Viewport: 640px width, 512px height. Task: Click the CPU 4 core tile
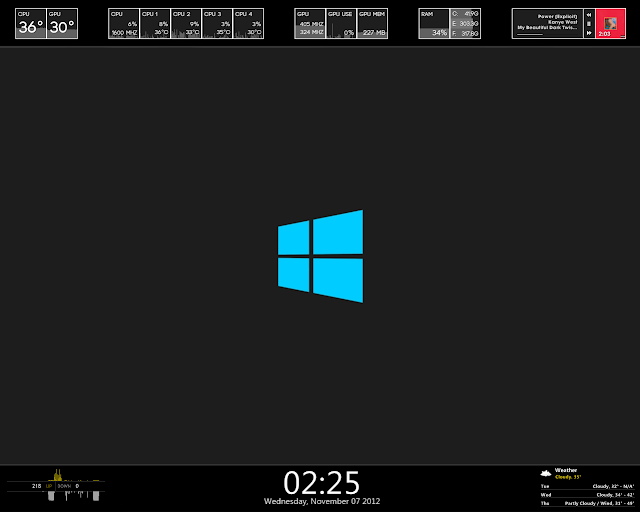pos(248,24)
